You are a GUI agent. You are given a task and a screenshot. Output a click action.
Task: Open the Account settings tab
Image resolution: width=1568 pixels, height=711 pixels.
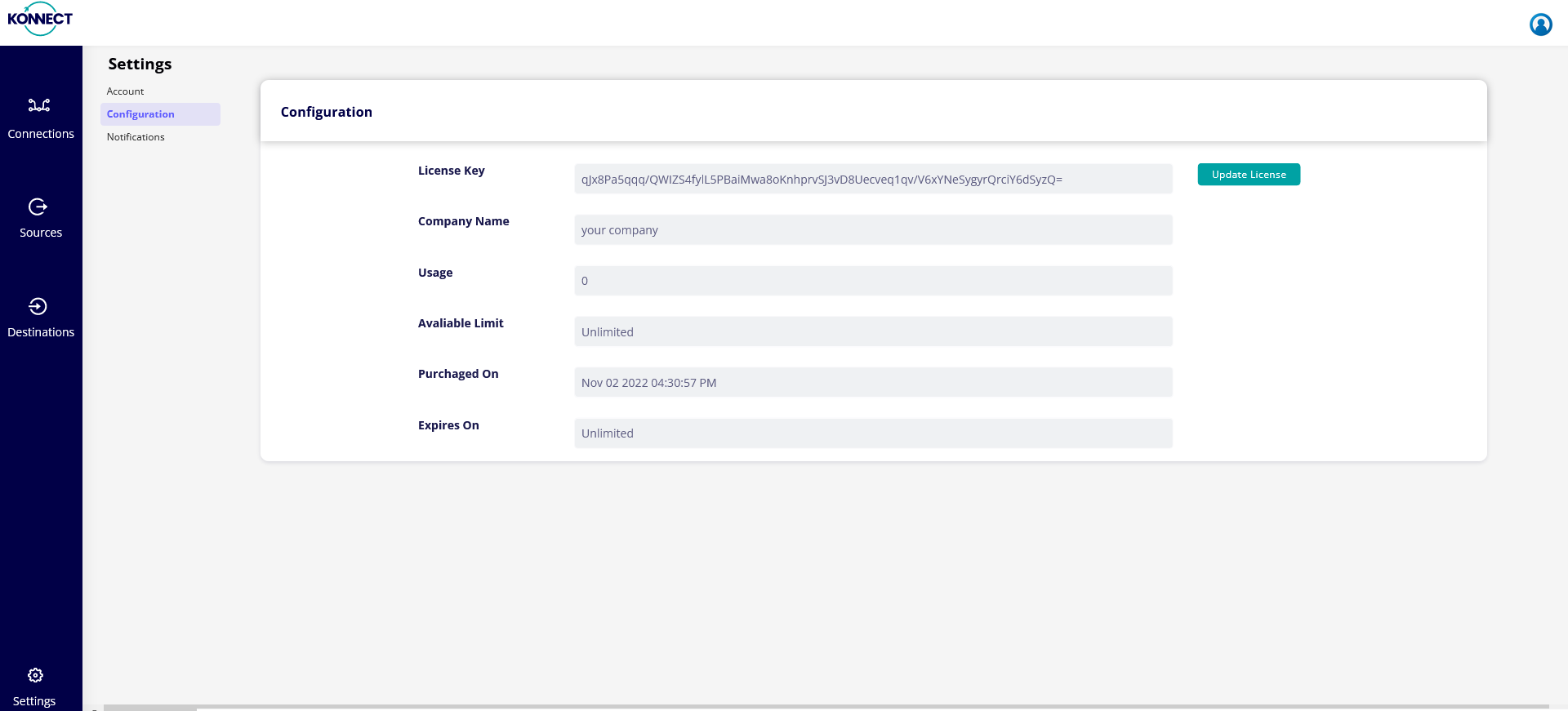125,91
